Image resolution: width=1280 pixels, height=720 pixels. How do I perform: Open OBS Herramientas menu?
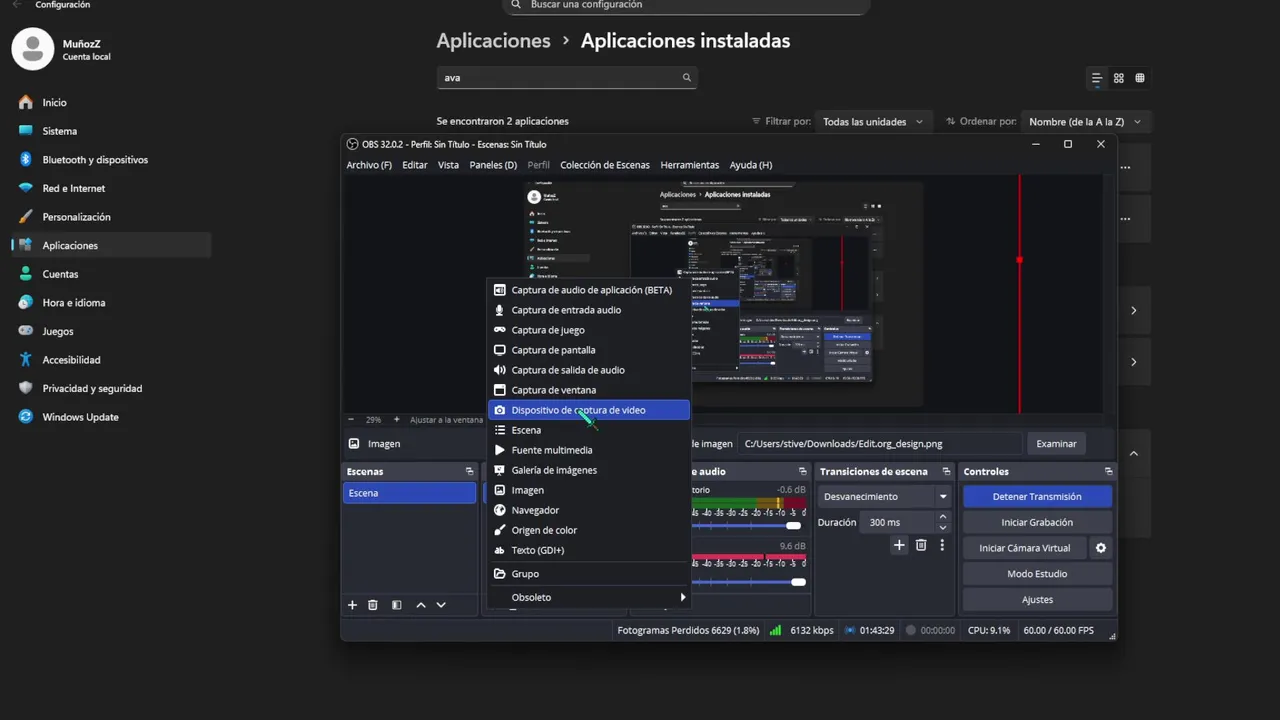click(x=690, y=165)
